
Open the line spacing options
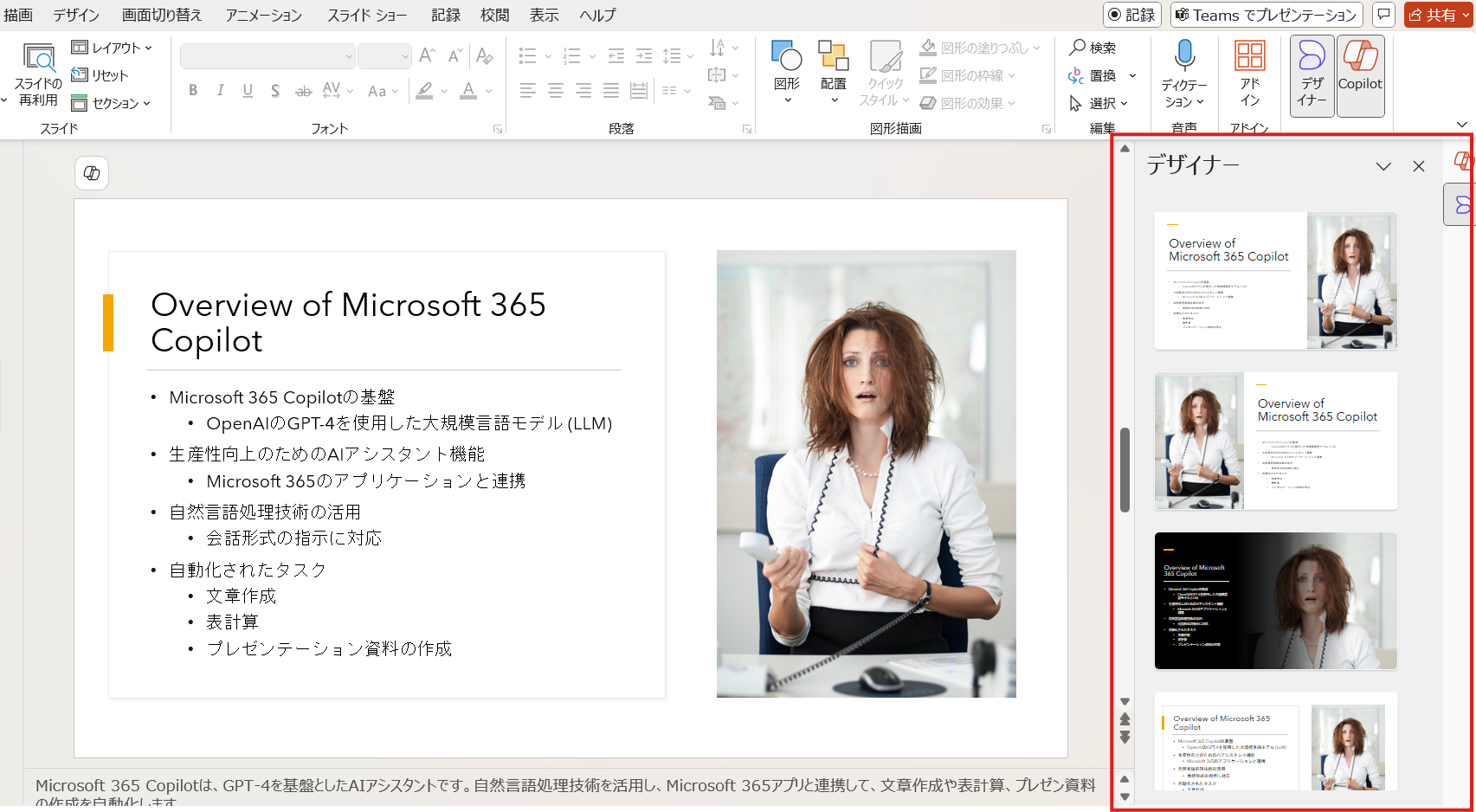click(678, 56)
